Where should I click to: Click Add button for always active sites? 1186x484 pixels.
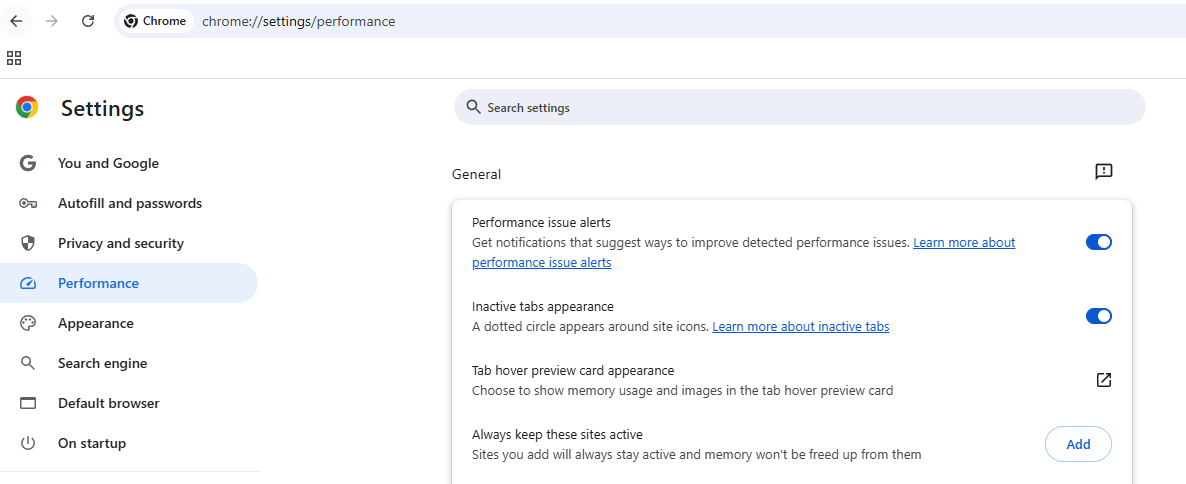click(1077, 444)
